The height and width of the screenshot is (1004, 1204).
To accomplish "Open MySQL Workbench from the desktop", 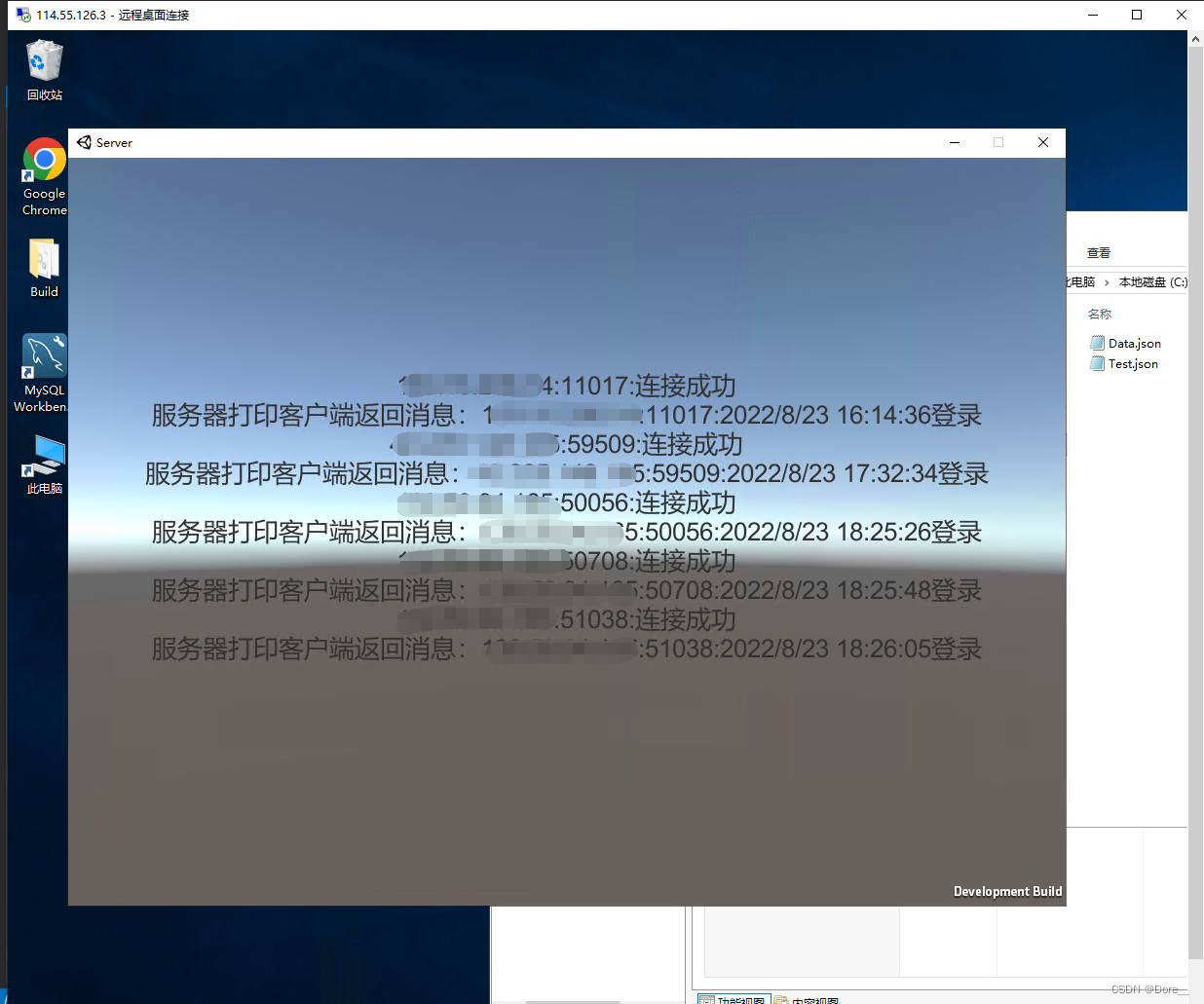I will click(x=43, y=356).
